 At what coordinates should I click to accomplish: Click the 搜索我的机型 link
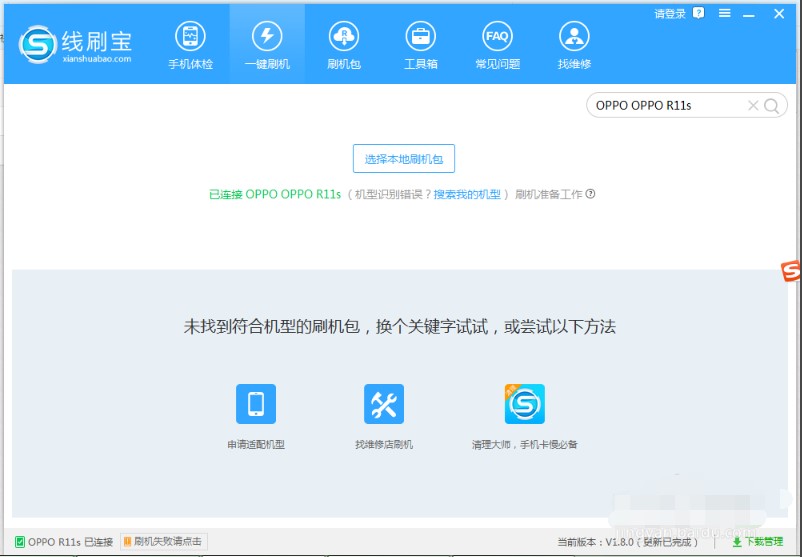click(467, 194)
